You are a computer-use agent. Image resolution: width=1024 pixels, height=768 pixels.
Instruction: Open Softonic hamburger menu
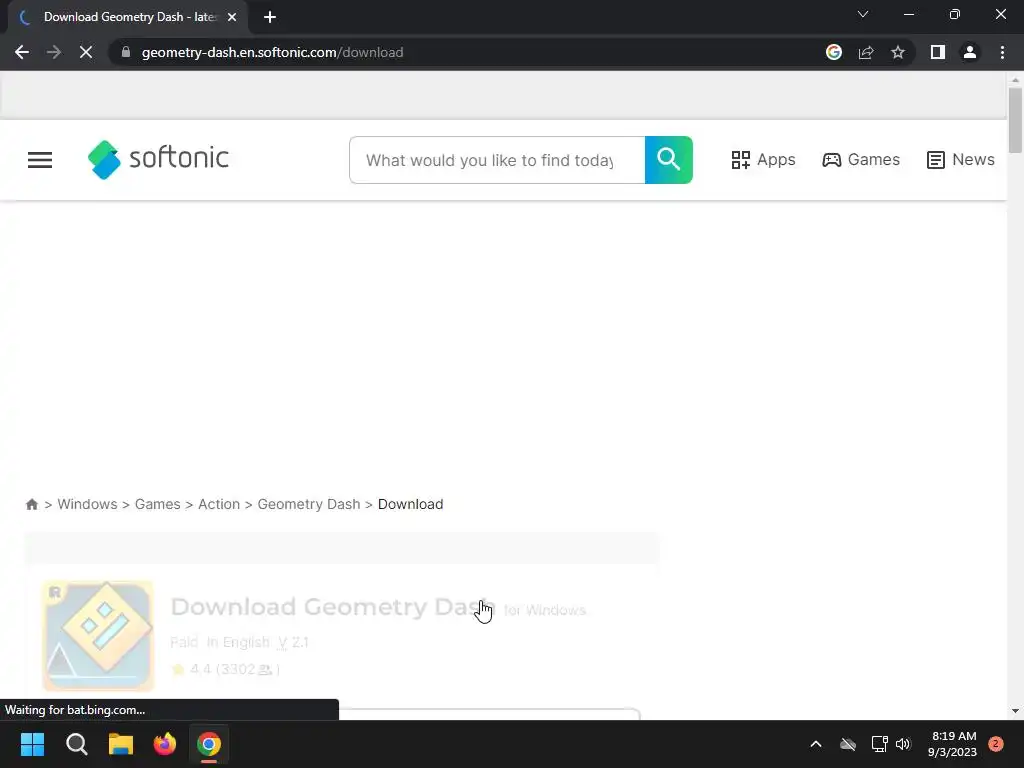point(40,160)
